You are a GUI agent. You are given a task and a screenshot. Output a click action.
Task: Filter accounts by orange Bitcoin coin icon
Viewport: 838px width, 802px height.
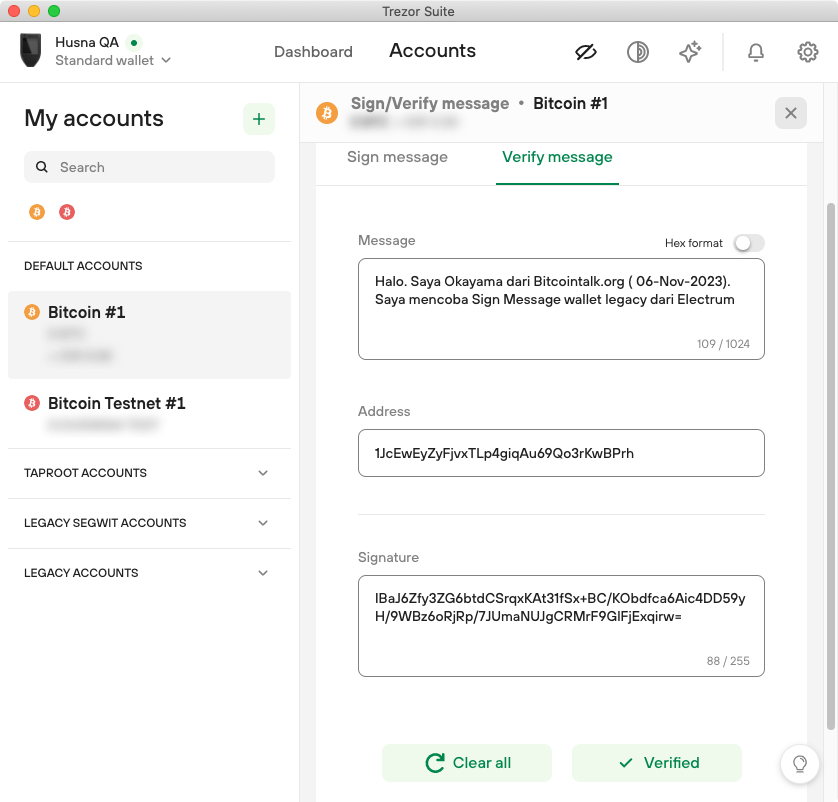[x=37, y=212]
